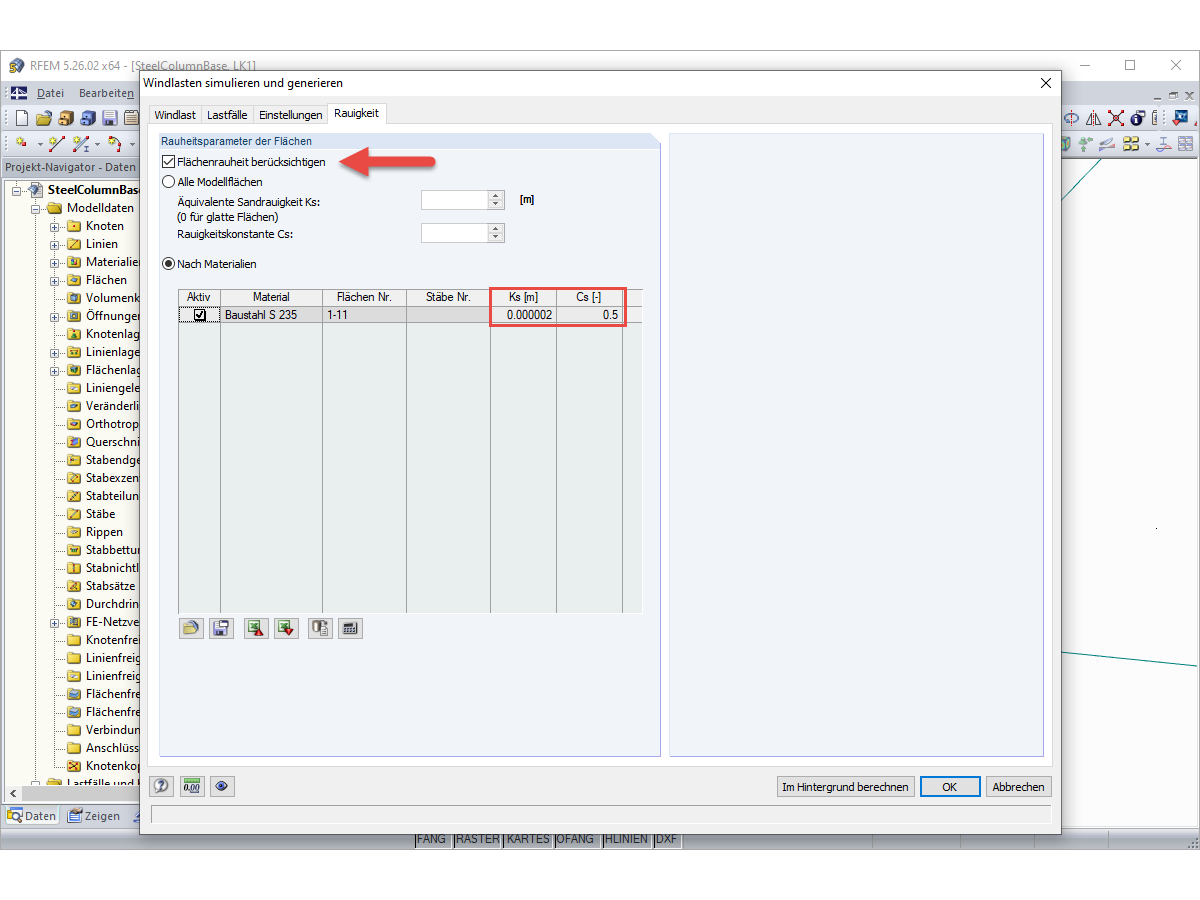
Task: Collapse the SteelColumnBase root node
Action: coord(17,190)
